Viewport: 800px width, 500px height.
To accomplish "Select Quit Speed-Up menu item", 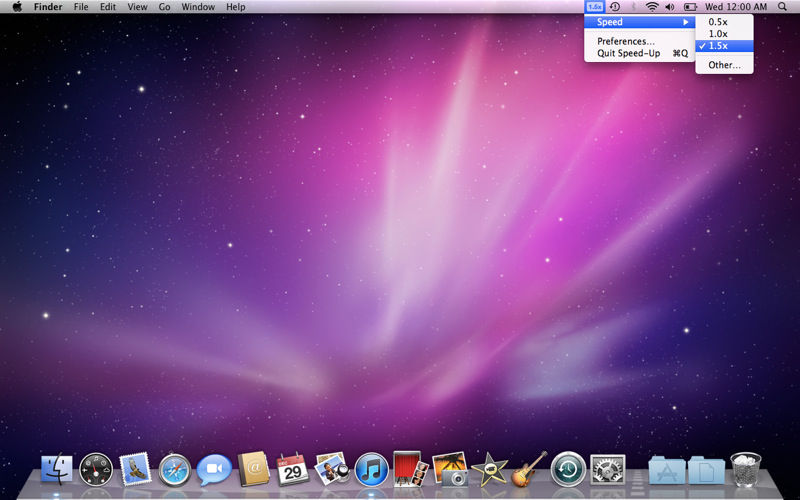I will click(x=639, y=53).
